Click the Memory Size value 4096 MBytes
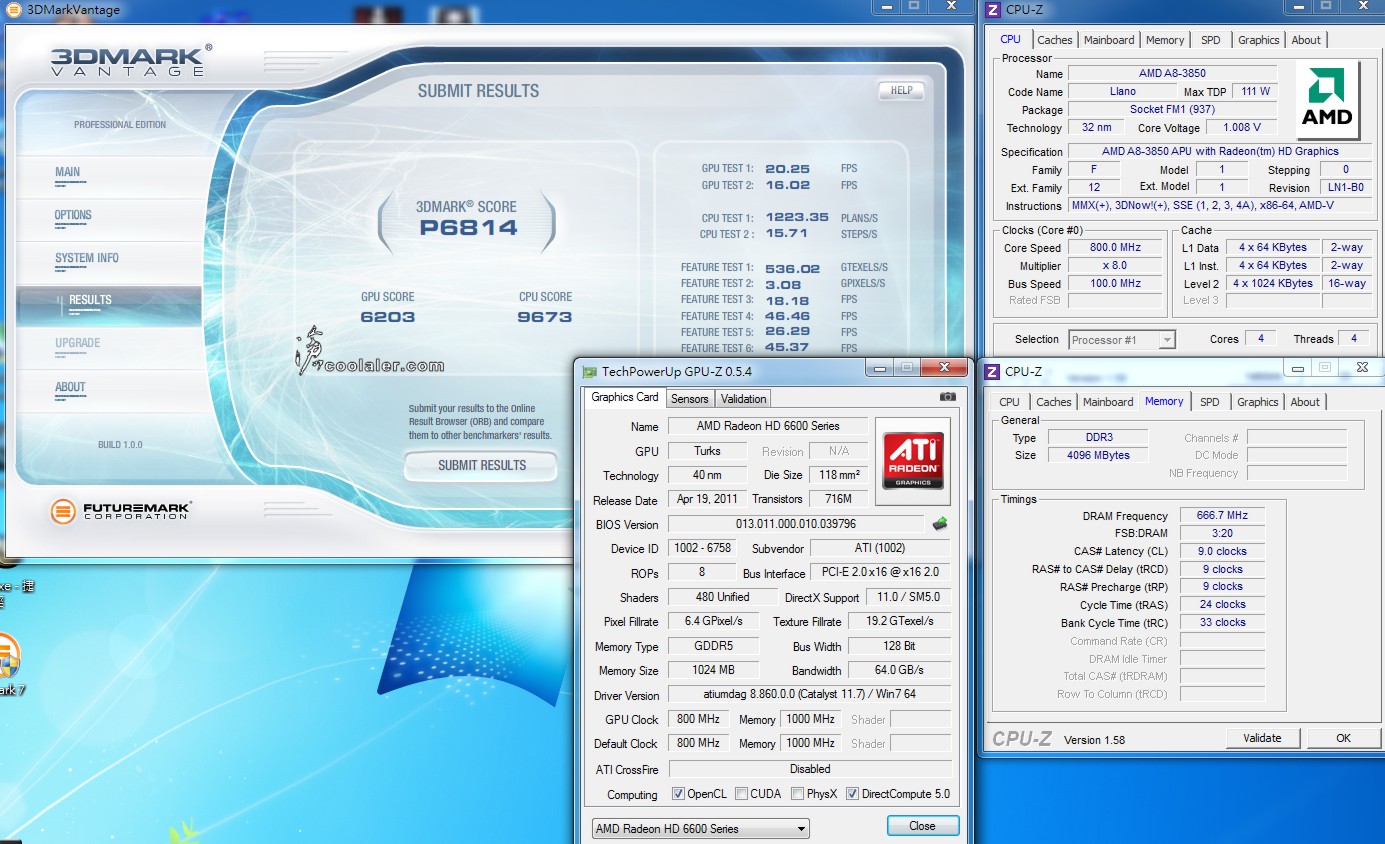 click(x=1098, y=456)
